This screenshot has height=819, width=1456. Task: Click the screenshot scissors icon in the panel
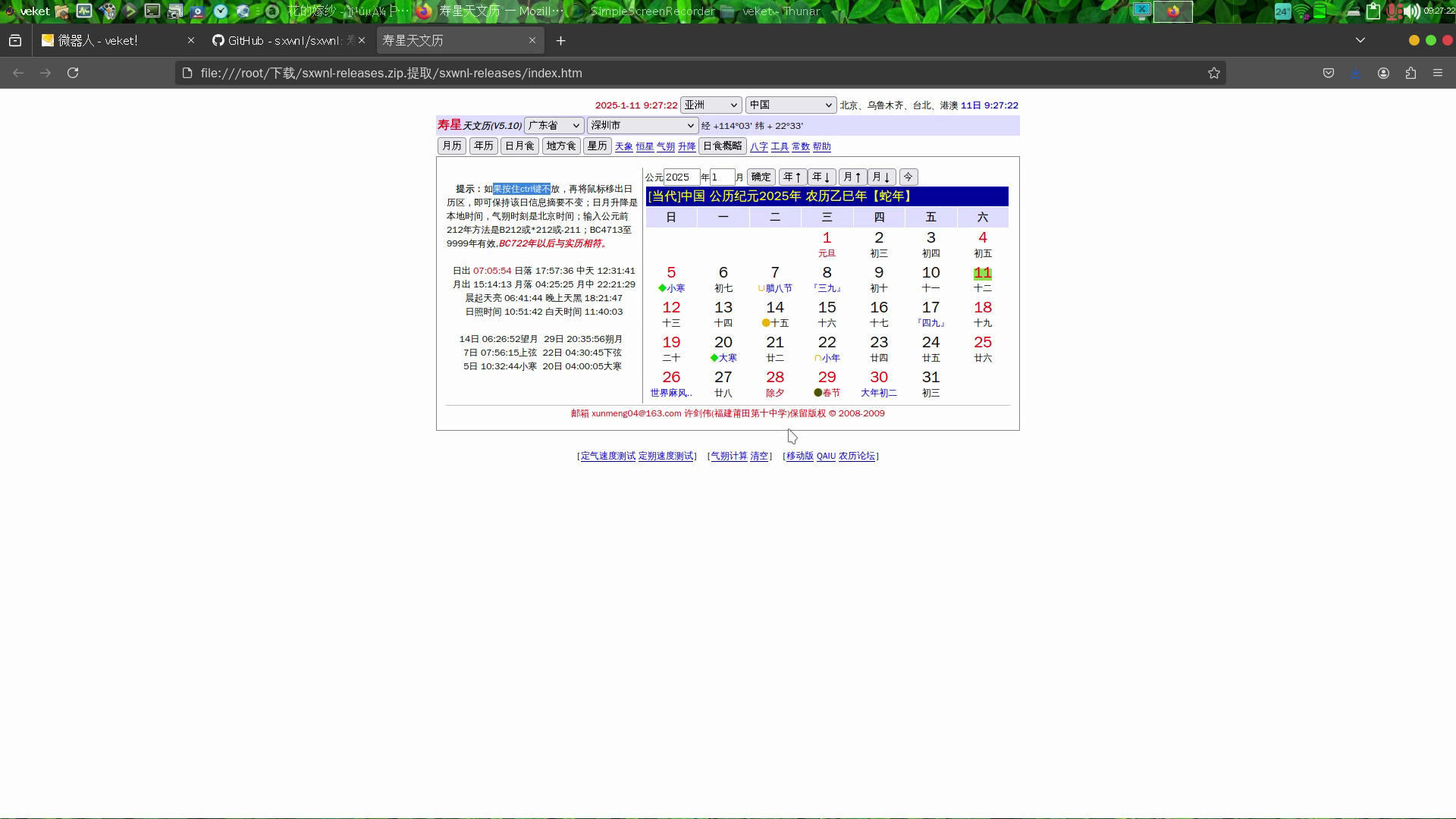tap(1142, 11)
